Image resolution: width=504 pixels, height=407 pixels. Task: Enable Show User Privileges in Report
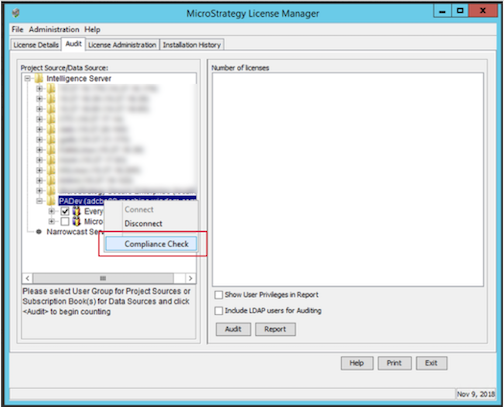[219, 295]
